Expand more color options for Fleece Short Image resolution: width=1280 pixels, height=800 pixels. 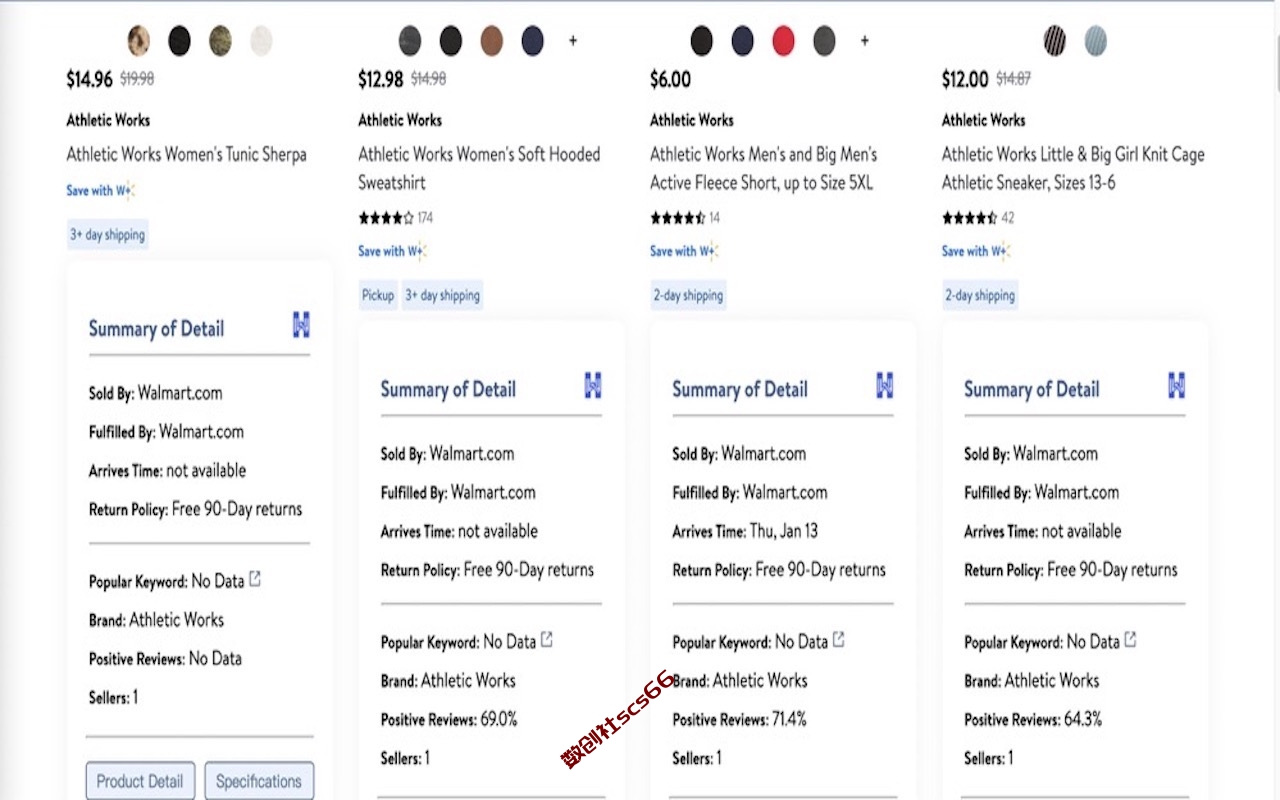click(865, 41)
